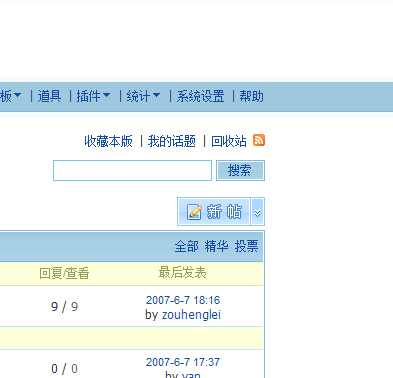Click the 搜索 search button
393x378 pixels.
240,170
